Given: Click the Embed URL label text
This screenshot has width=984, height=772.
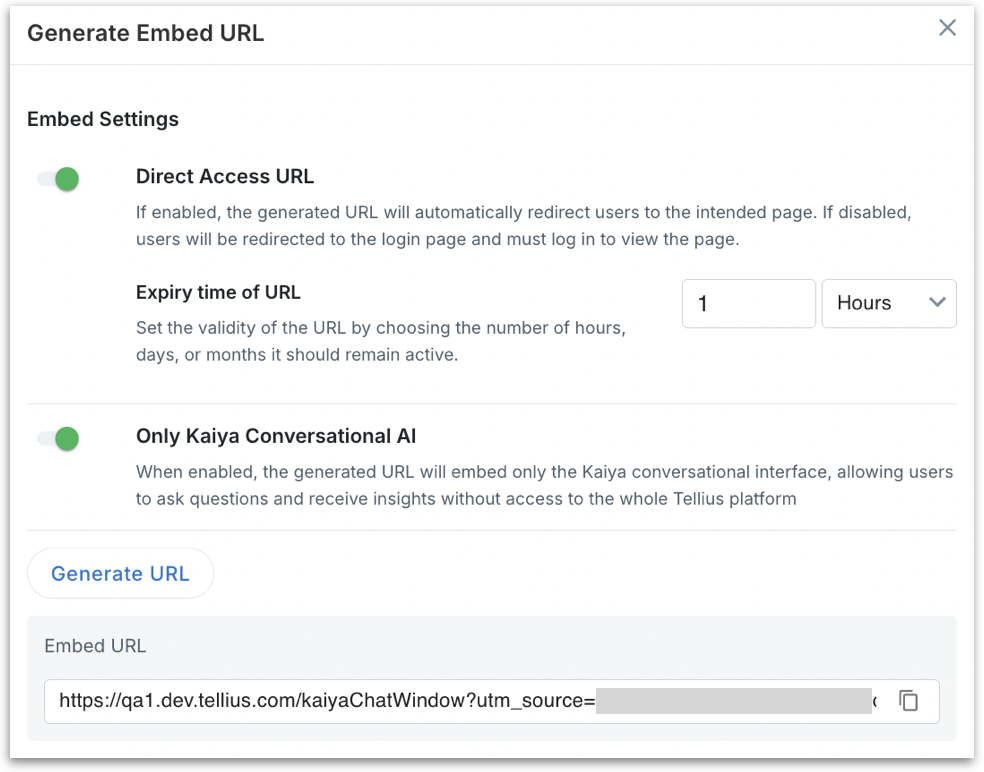Looking at the screenshot, I should click(x=95, y=646).
